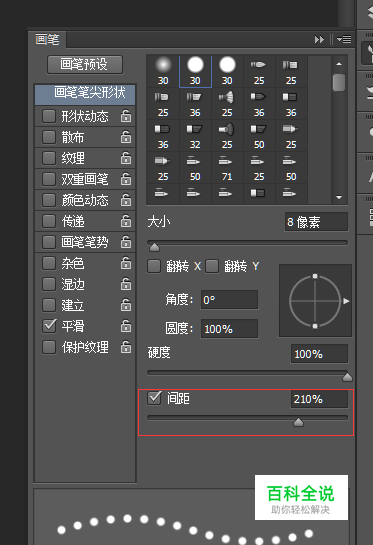Select the highlighted hard round 30 brush
This screenshot has width=373, height=545.
point(195,71)
